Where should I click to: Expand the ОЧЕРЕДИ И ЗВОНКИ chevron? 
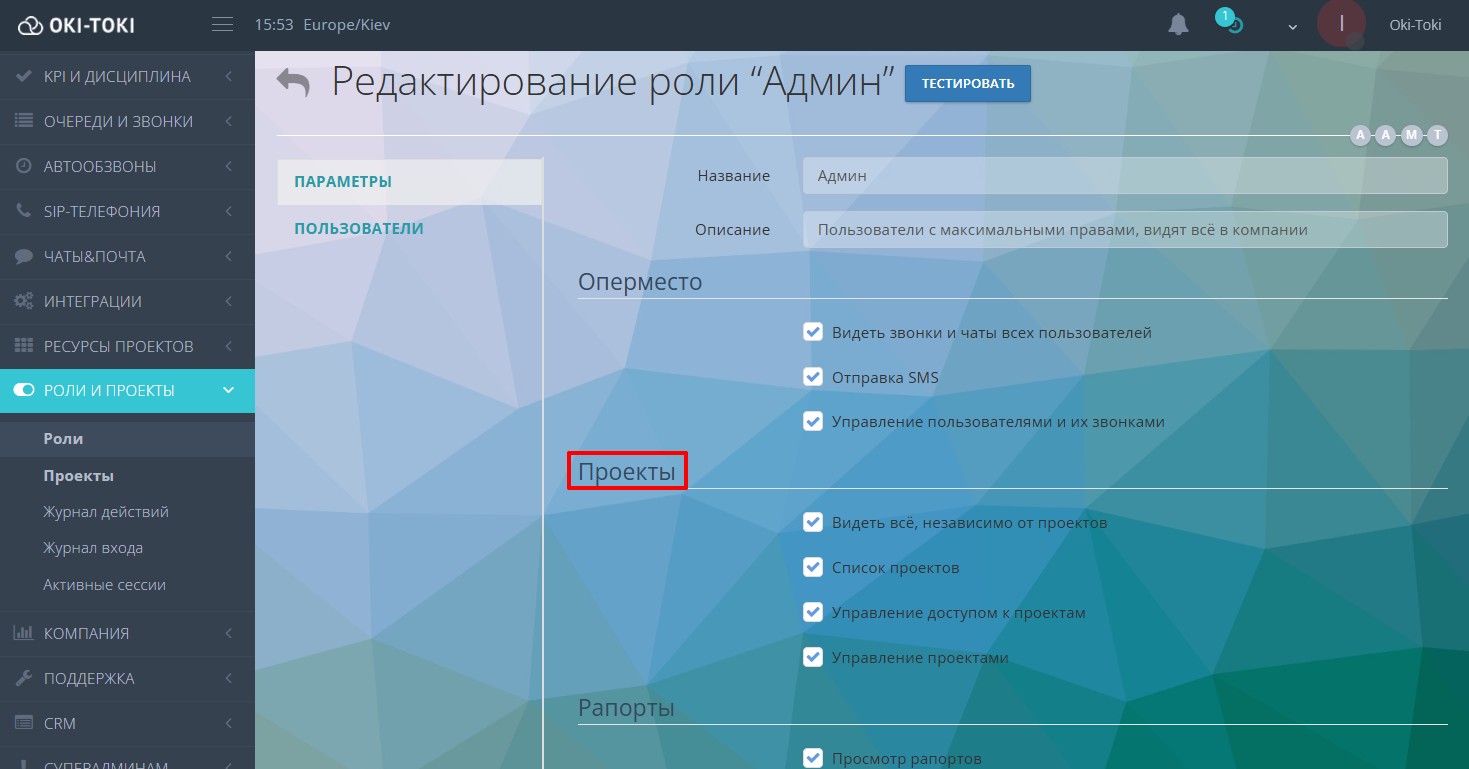(229, 121)
